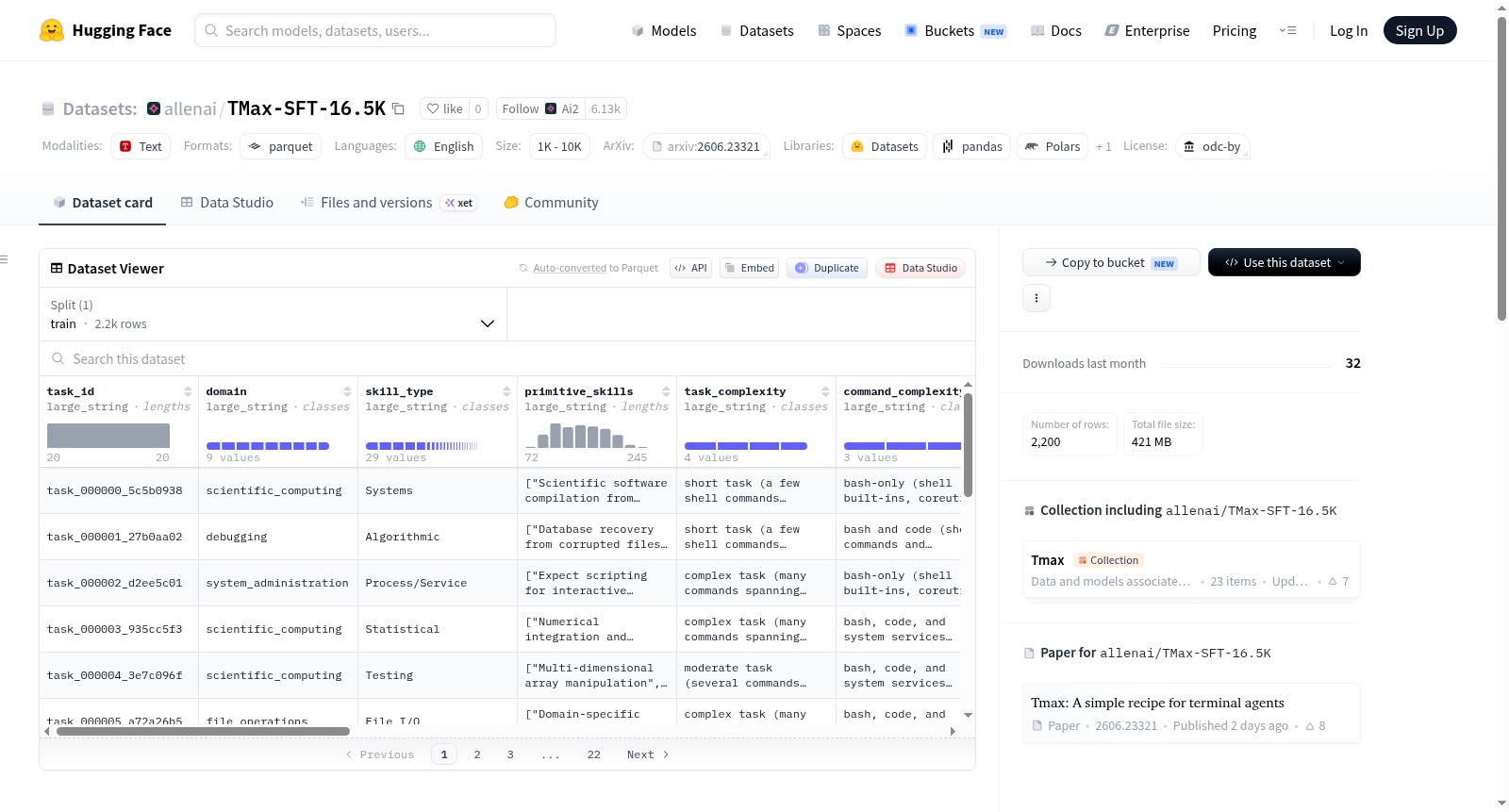Open the Tmax collection card
This screenshot has height=812, width=1509.
(1191, 570)
